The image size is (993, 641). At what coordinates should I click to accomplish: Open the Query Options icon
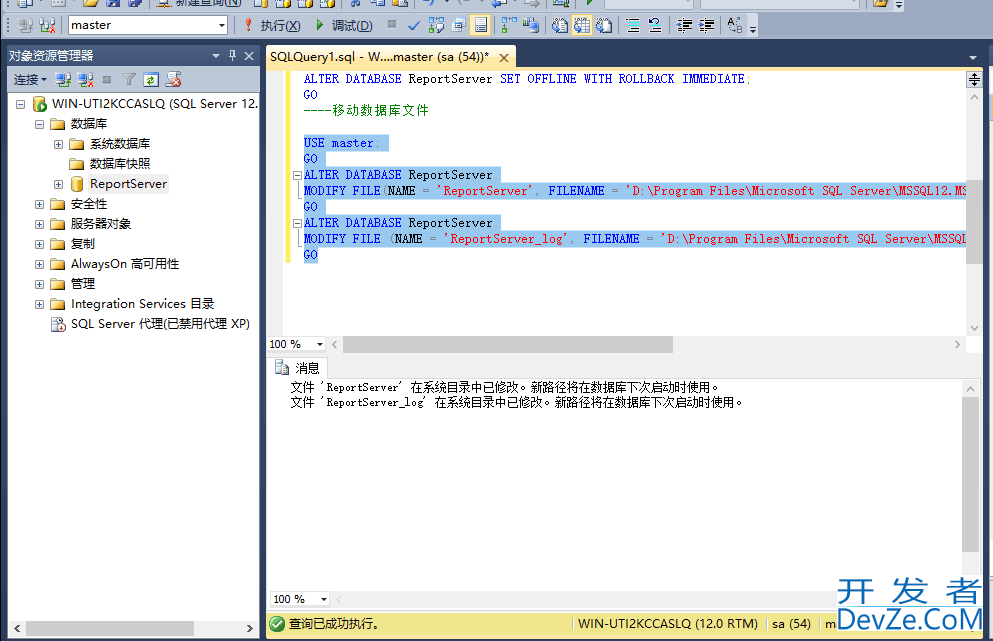(459, 25)
